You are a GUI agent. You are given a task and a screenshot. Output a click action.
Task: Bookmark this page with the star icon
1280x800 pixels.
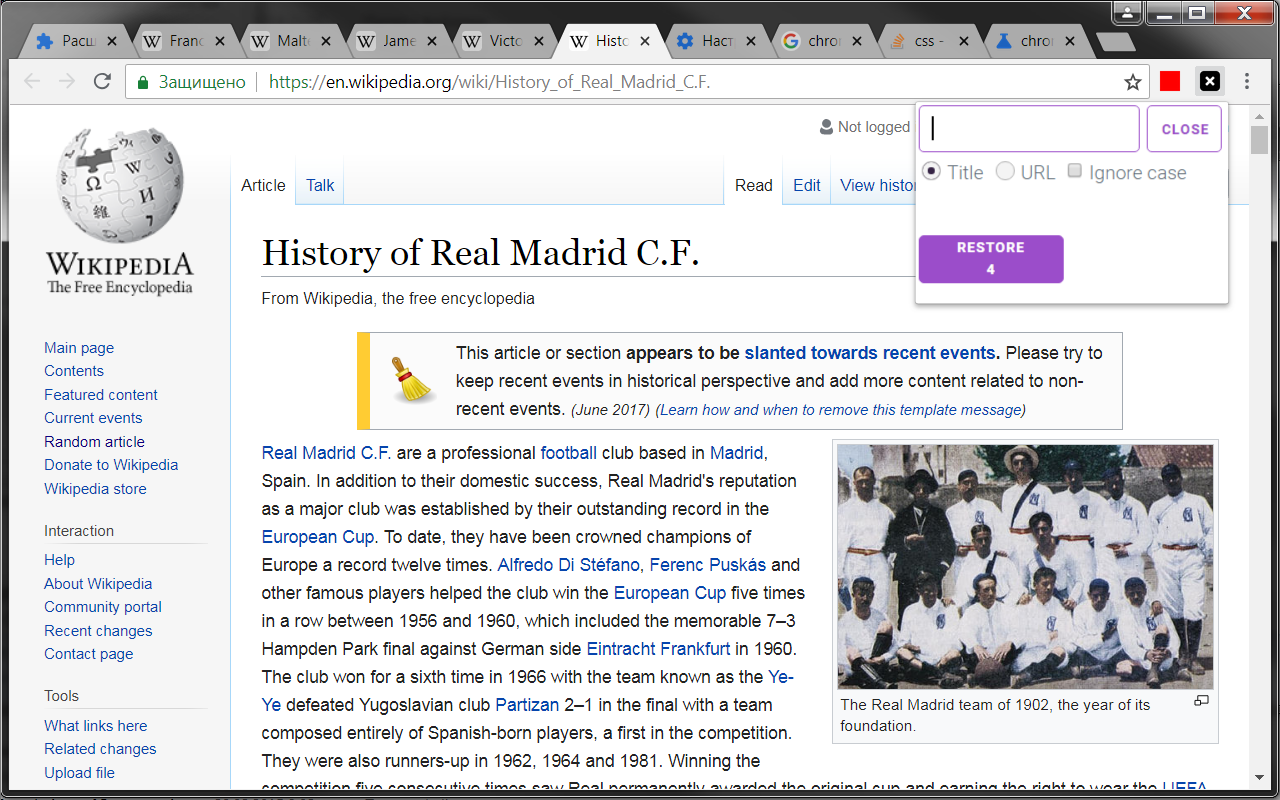click(1132, 82)
